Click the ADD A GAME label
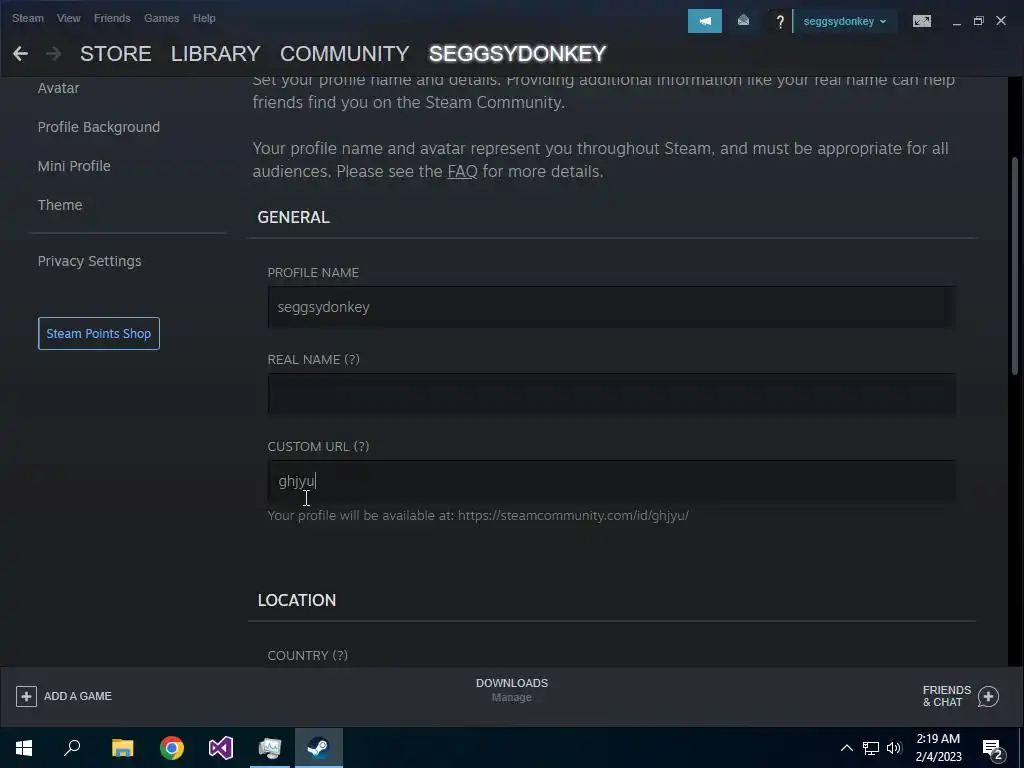Screen dimensions: 1024x768 pos(78,696)
